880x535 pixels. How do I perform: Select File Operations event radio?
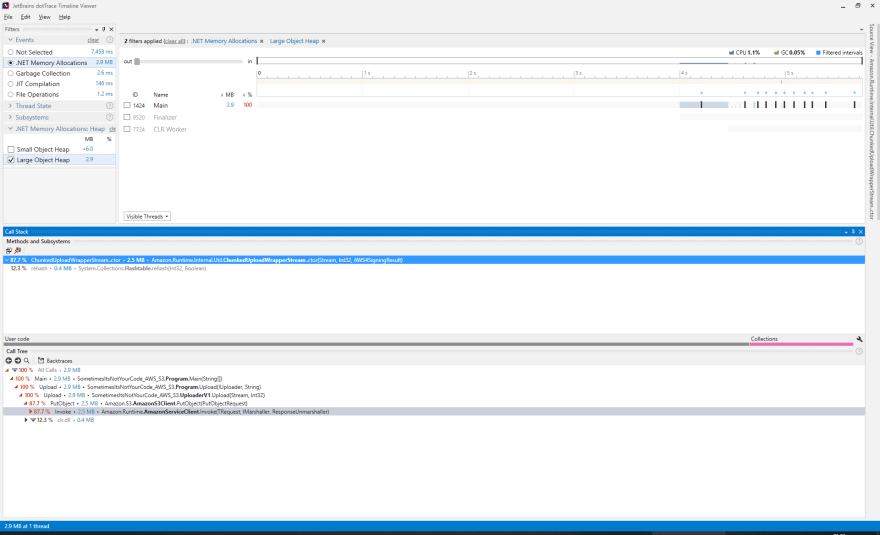(x=11, y=95)
